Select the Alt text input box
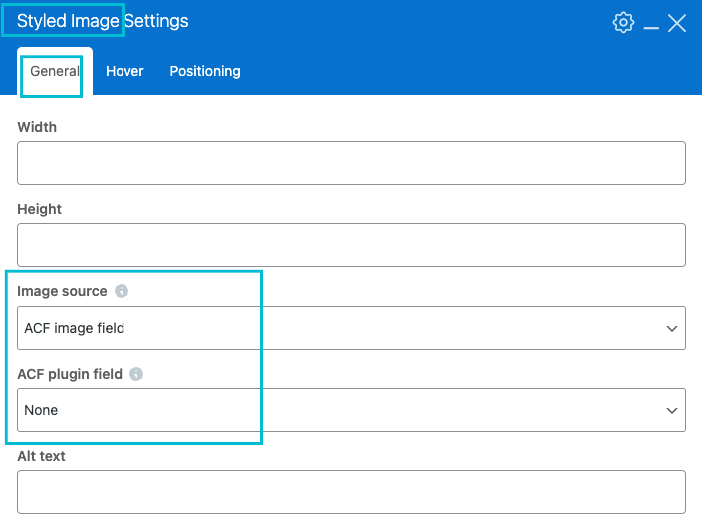 tap(350, 492)
